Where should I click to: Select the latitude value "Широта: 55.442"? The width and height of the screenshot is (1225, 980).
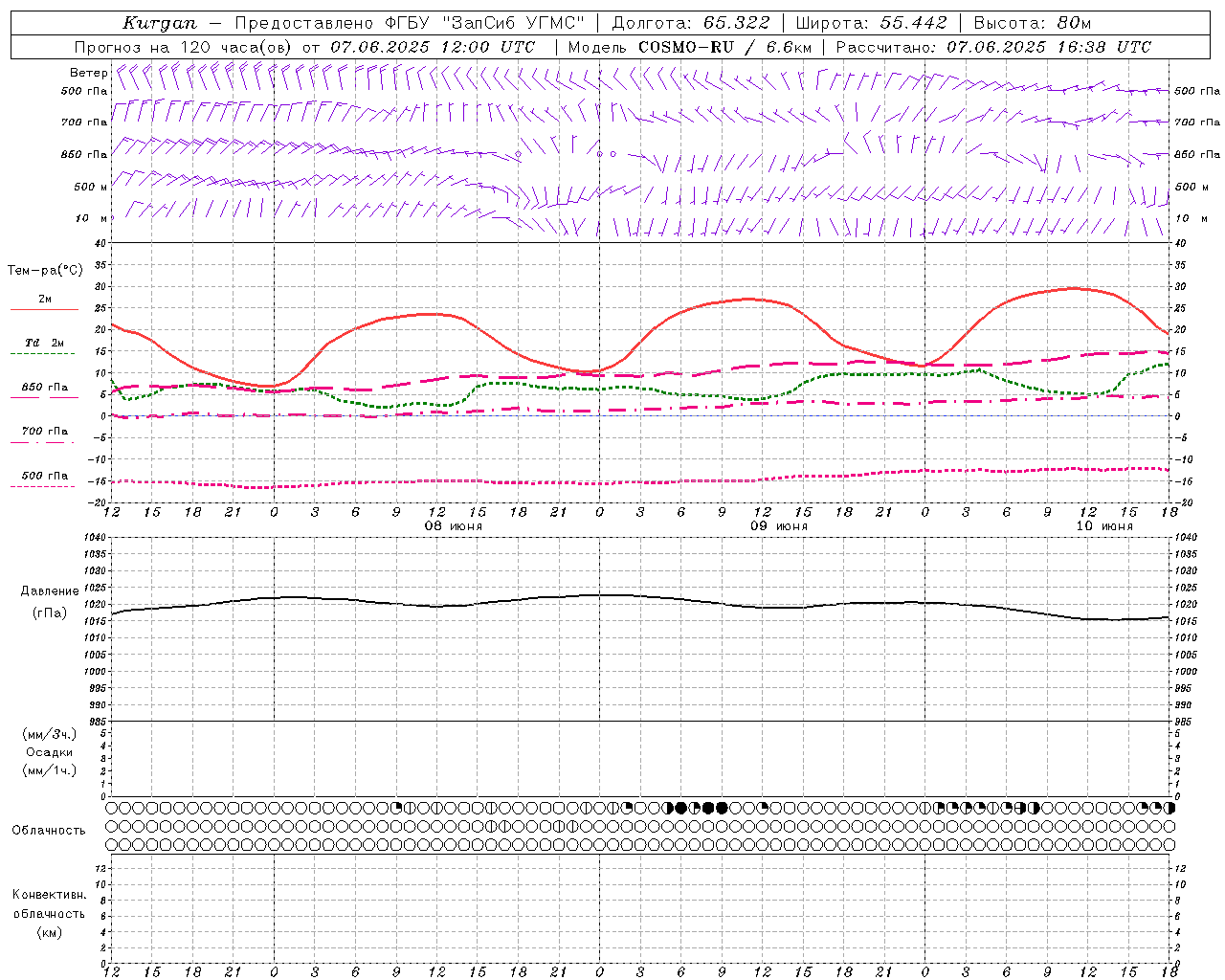click(871, 23)
